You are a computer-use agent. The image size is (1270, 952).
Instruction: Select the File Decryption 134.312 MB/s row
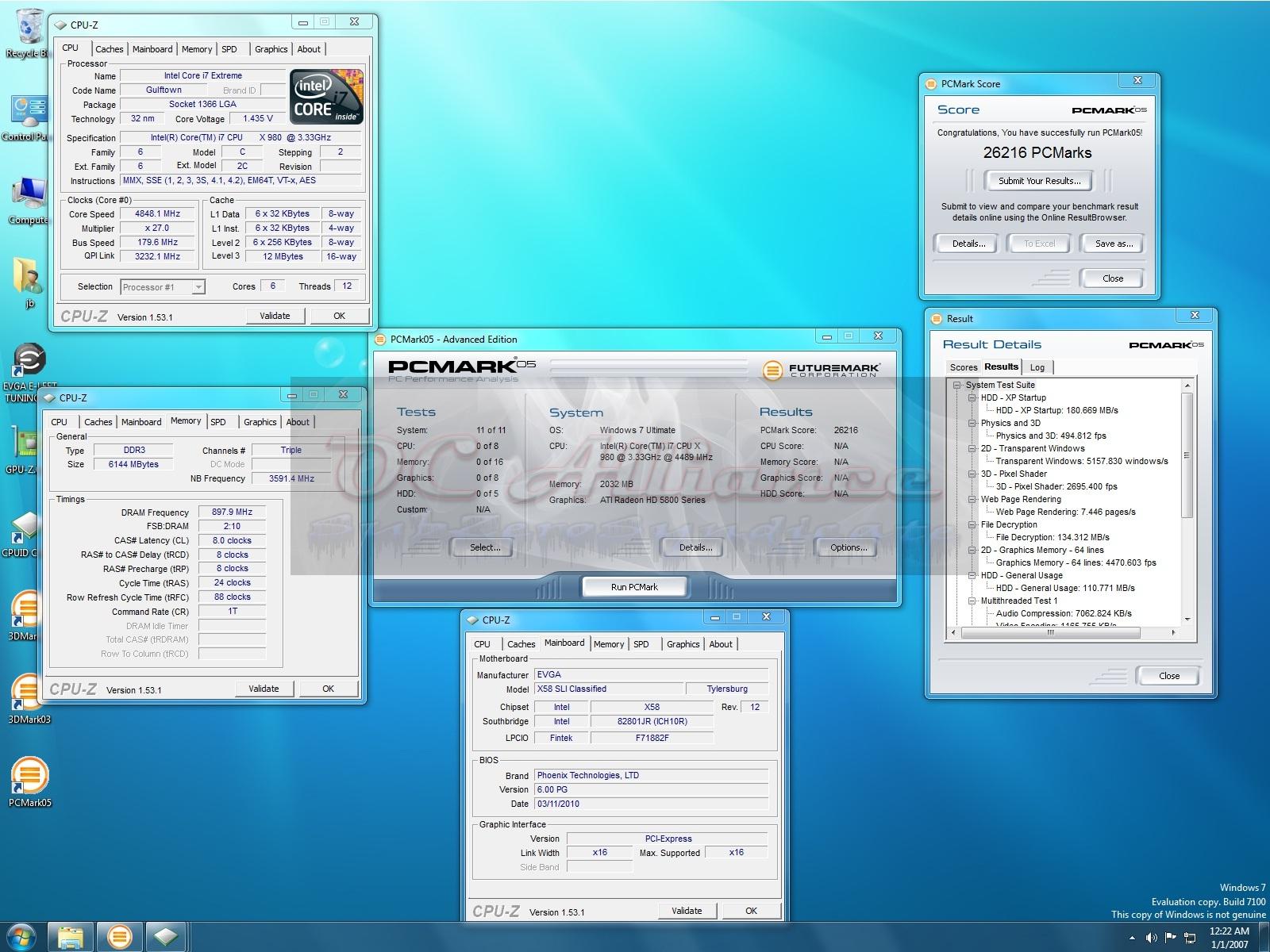coord(1053,538)
